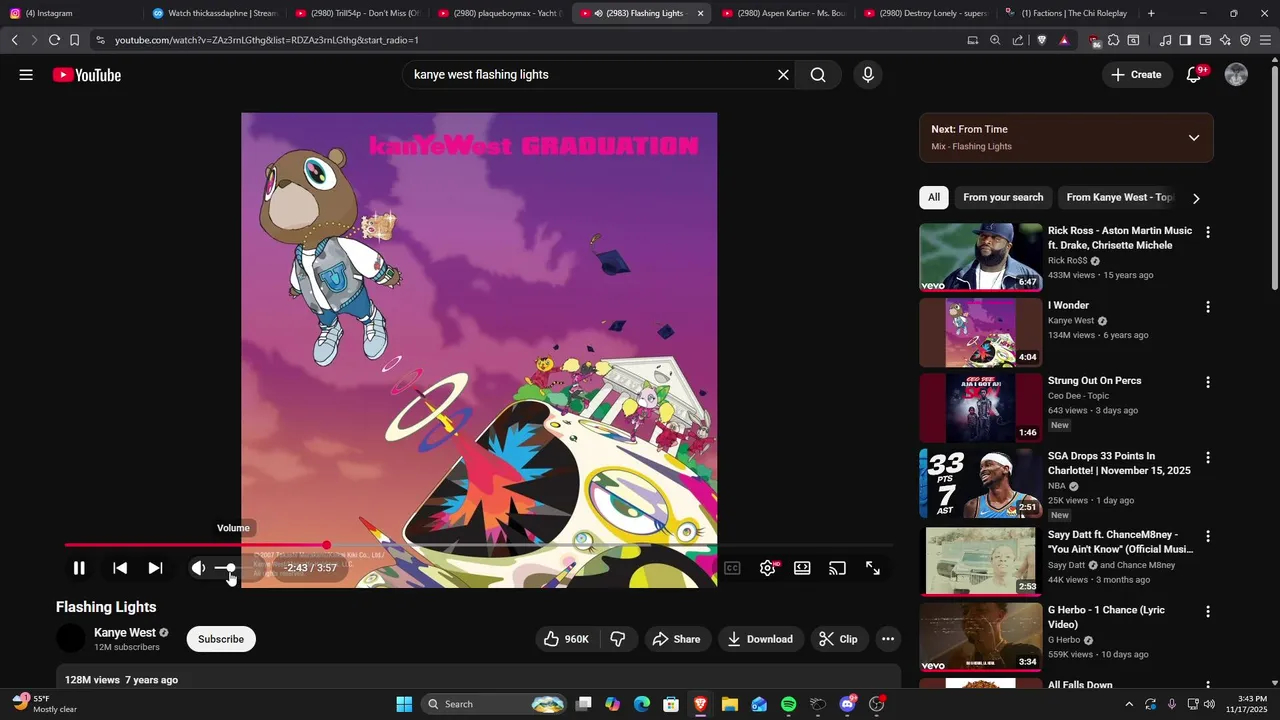This screenshot has height=720, width=1280.
Task: Click the Download button
Action: [760, 639]
